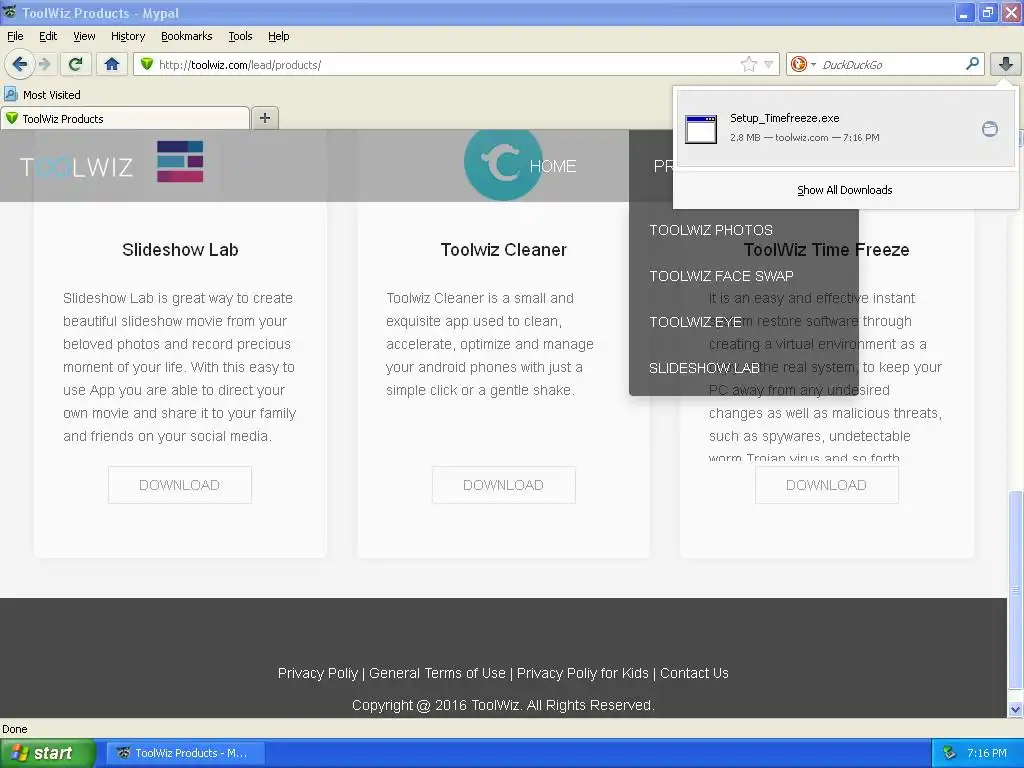The image size is (1024, 768).
Task: Download ToolWiz Time Freeze
Action: (827, 485)
